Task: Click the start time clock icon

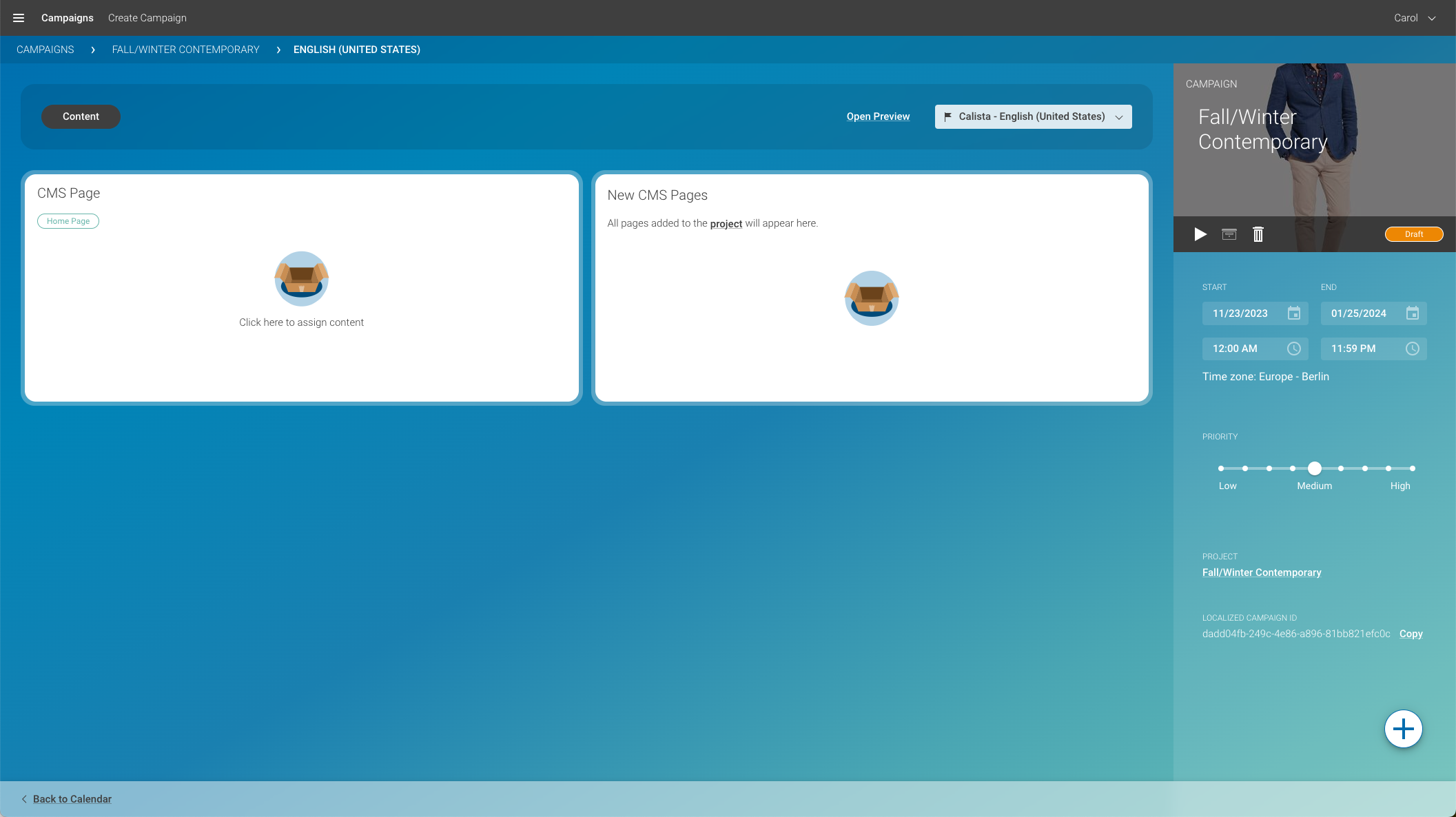Action: coord(1293,349)
